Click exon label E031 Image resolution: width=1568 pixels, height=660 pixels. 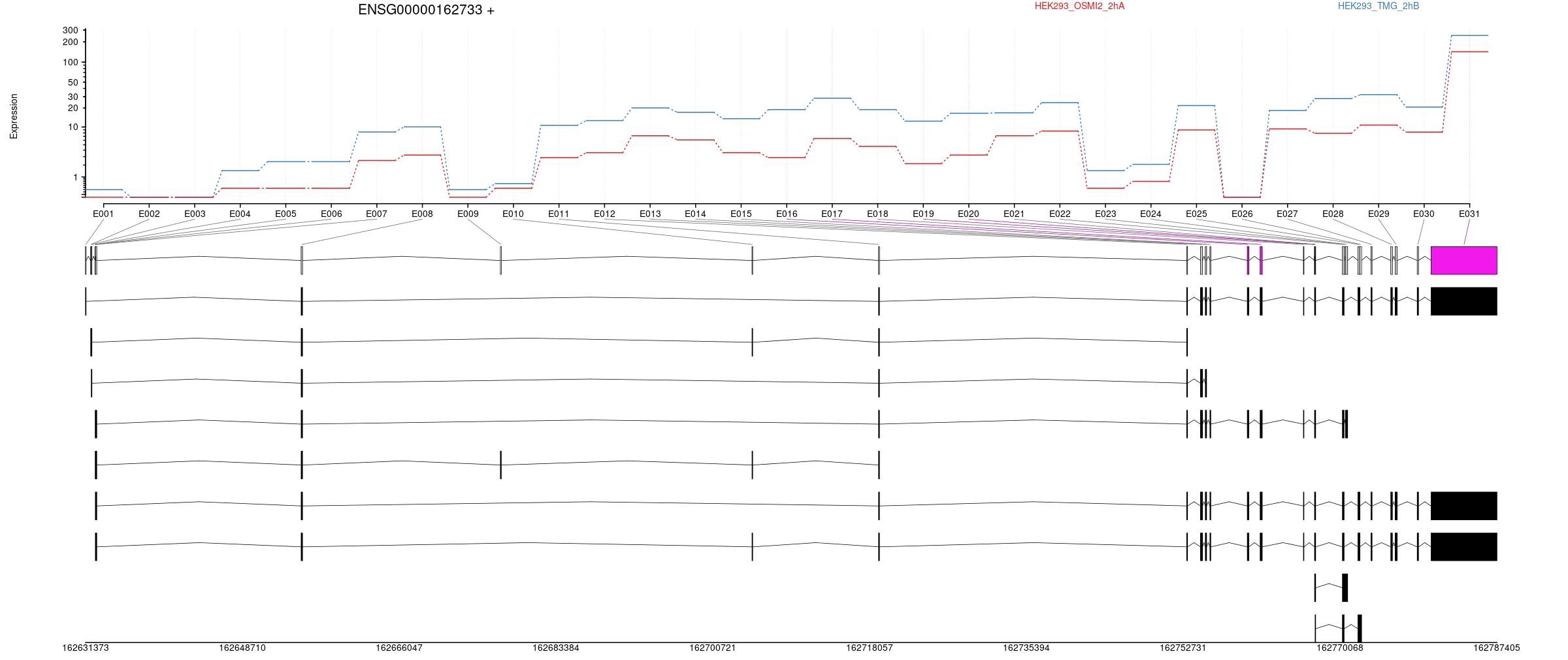point(1469,214)
